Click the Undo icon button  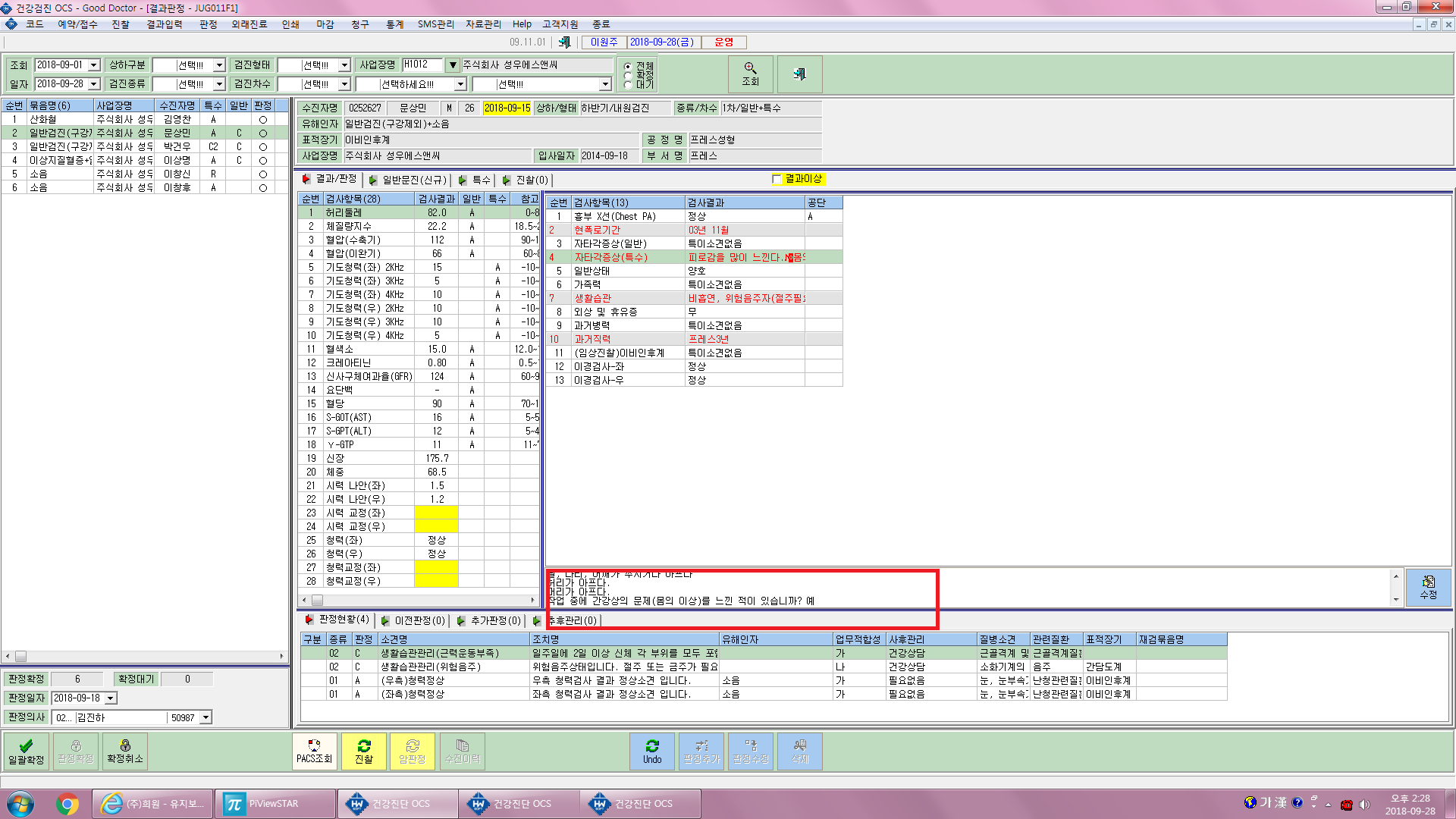point(652,751)
